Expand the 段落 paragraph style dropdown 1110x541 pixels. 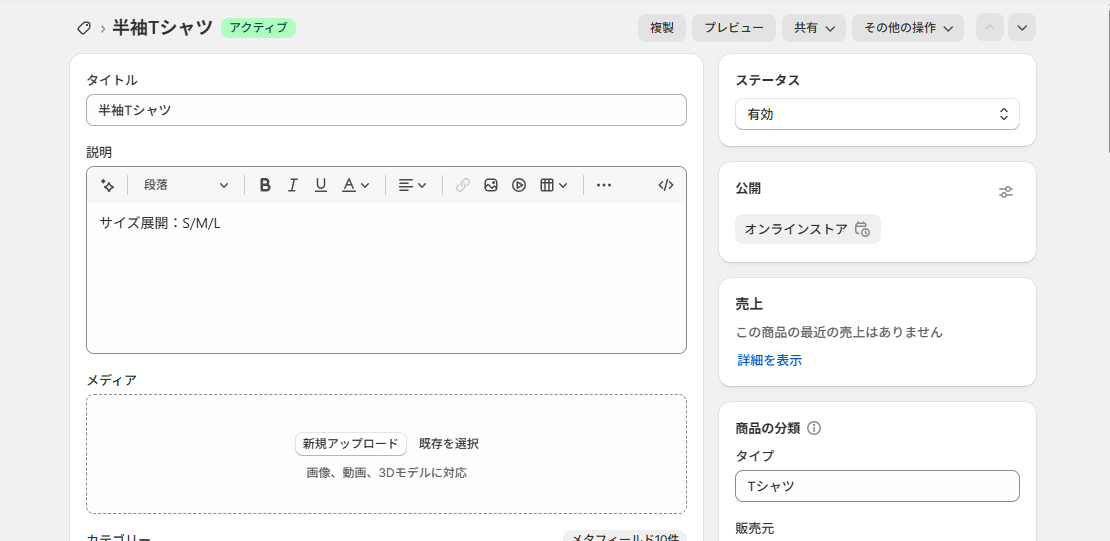186,185
